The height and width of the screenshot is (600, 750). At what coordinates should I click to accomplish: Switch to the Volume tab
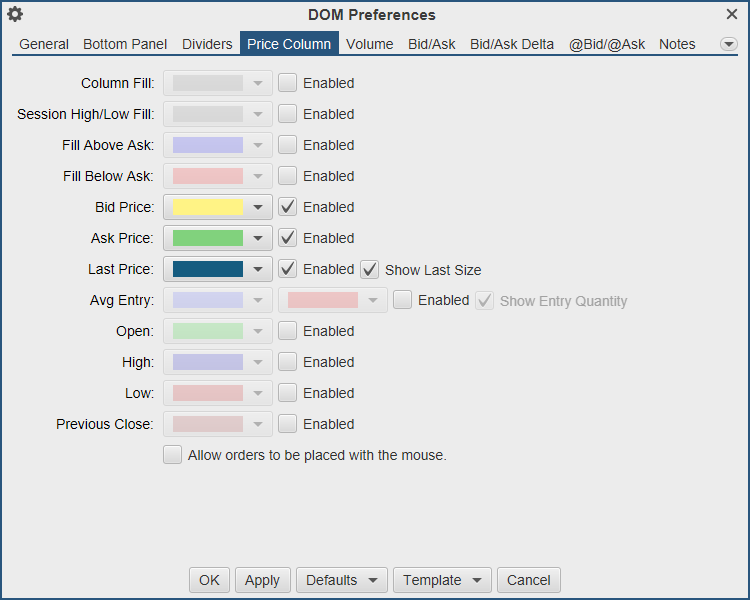[x=370, y=44]
